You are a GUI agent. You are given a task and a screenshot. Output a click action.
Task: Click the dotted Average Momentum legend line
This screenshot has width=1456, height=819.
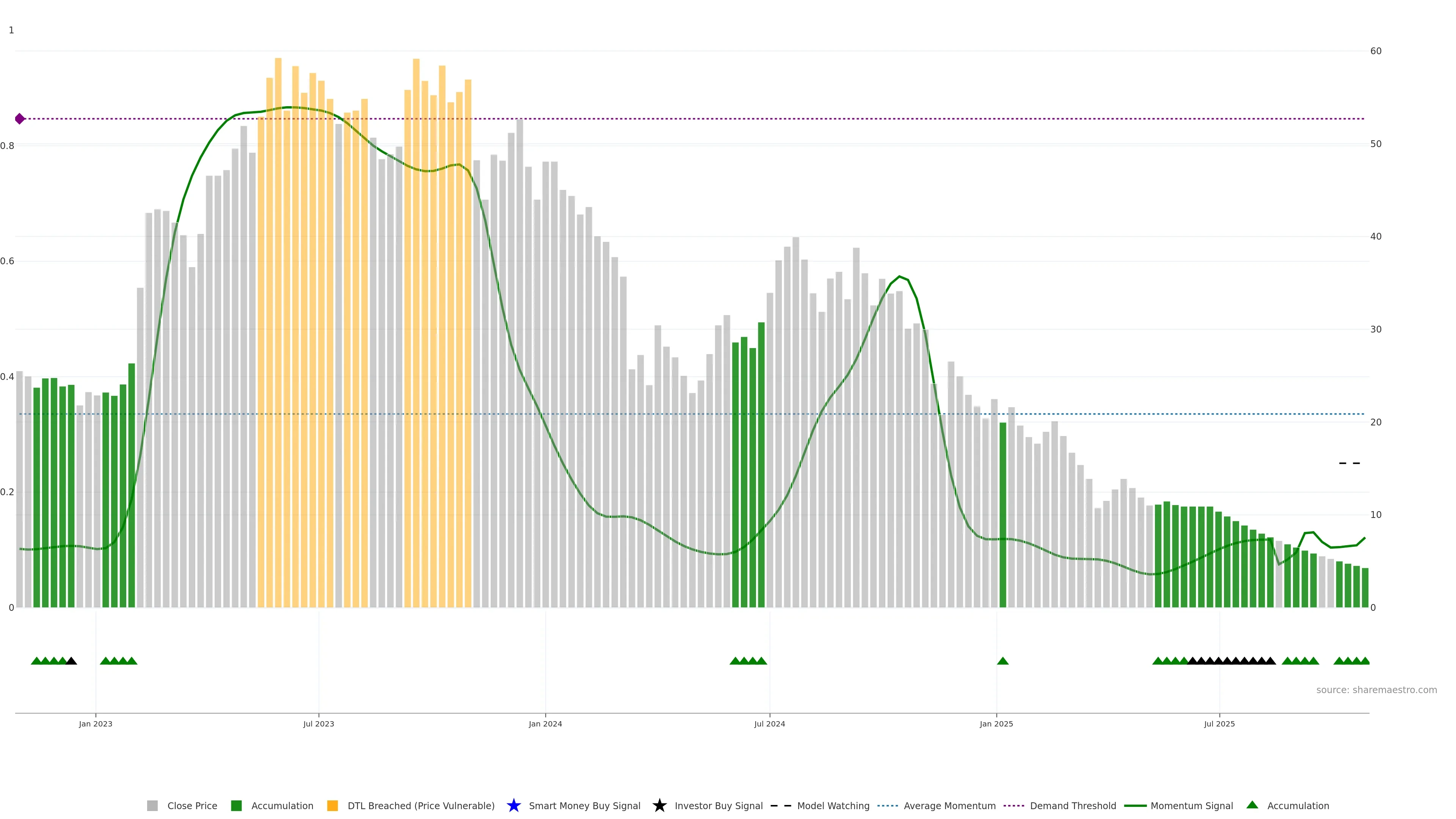point(887,805)
